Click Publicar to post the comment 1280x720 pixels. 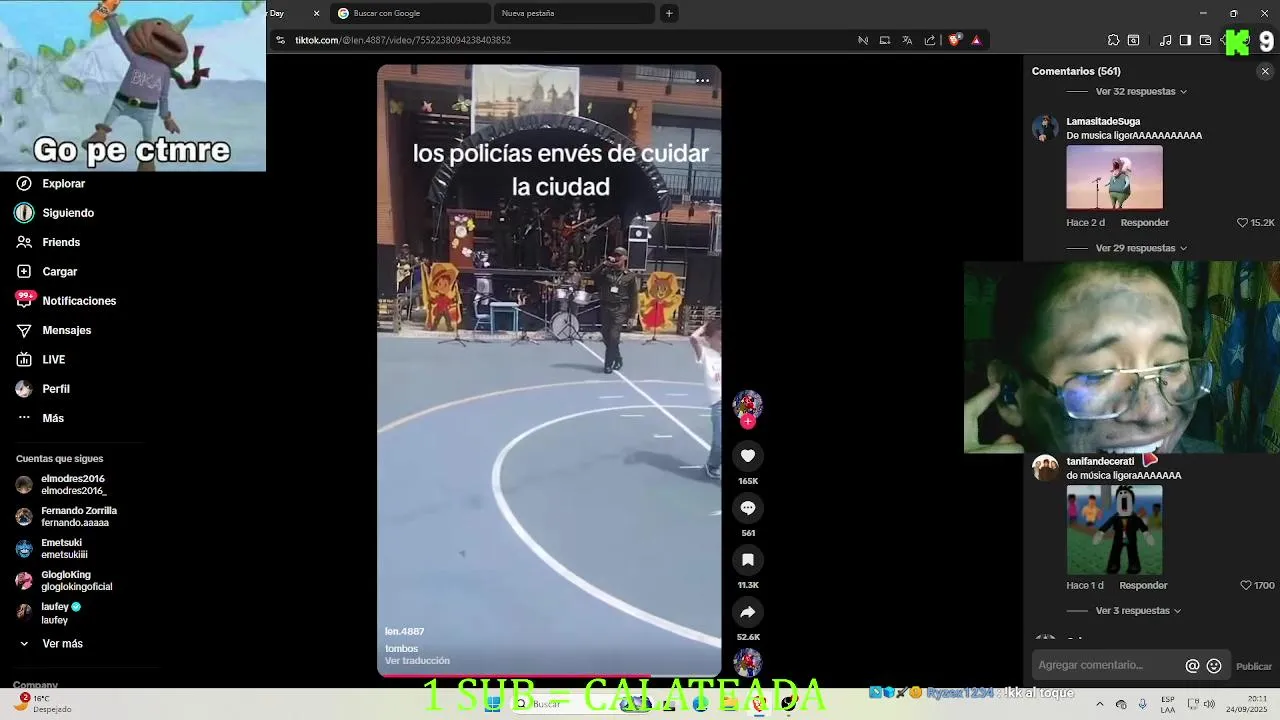point(1254,666)
